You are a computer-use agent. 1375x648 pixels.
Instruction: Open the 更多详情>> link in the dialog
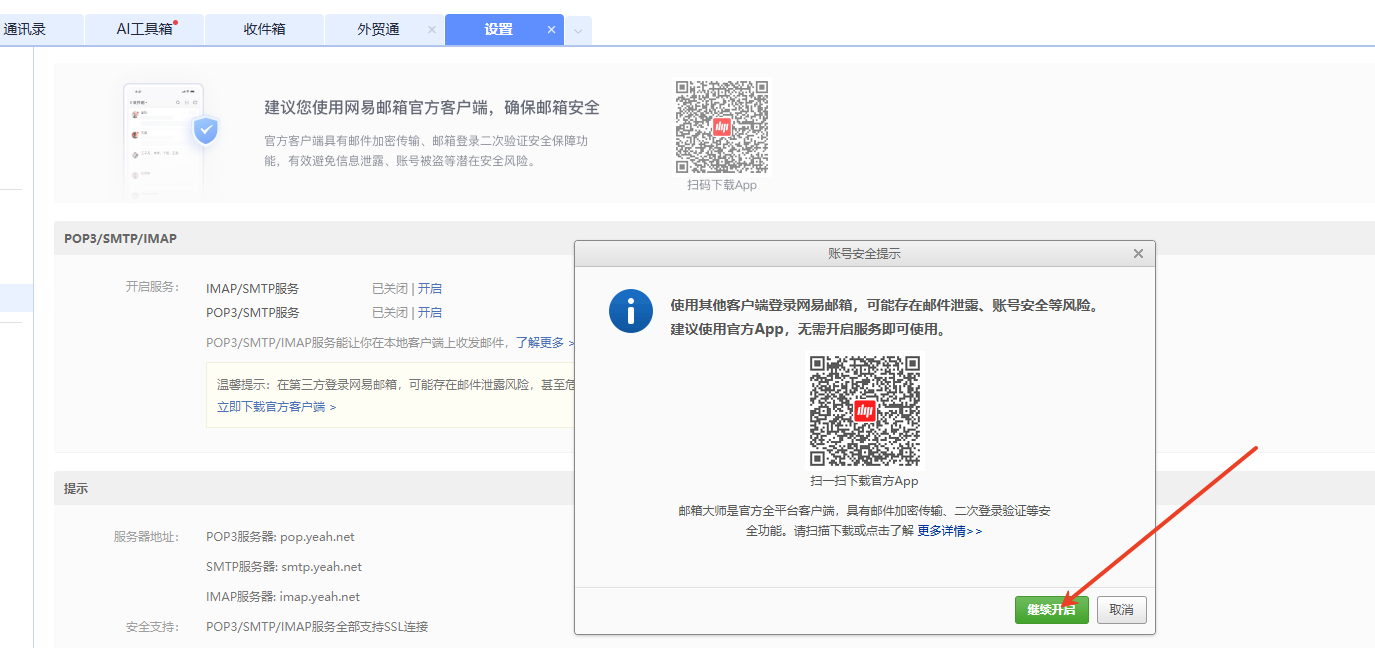(949, 531)
